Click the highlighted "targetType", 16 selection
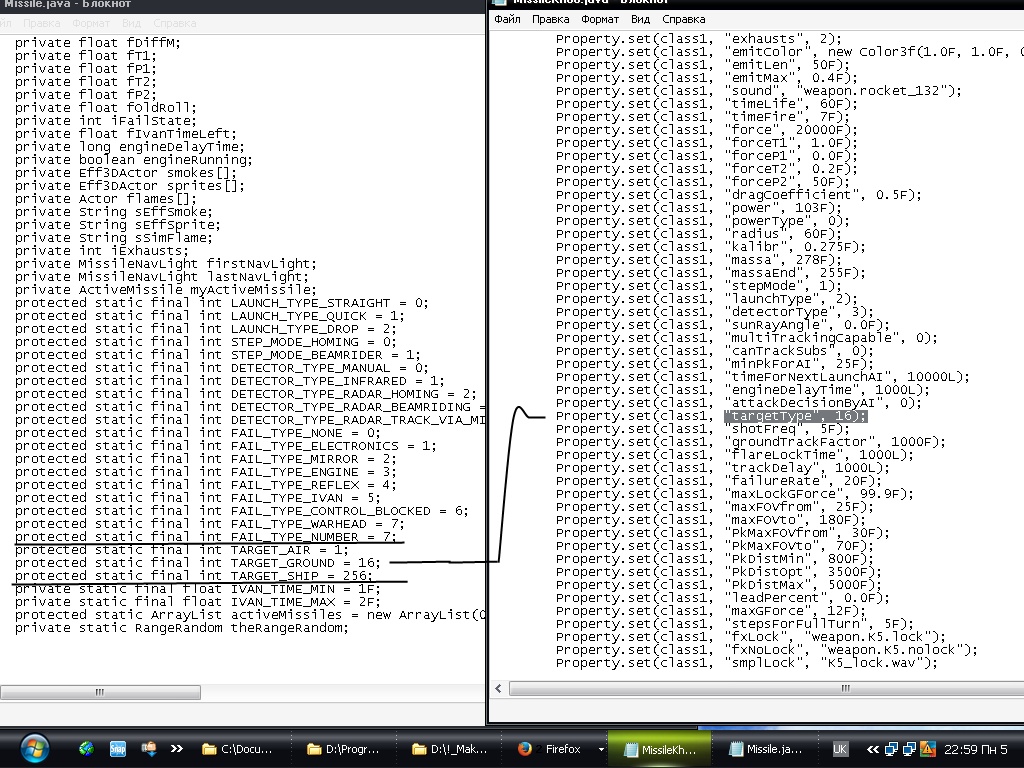The width and height of the screenshot is (1024, 768). [795, 416]
